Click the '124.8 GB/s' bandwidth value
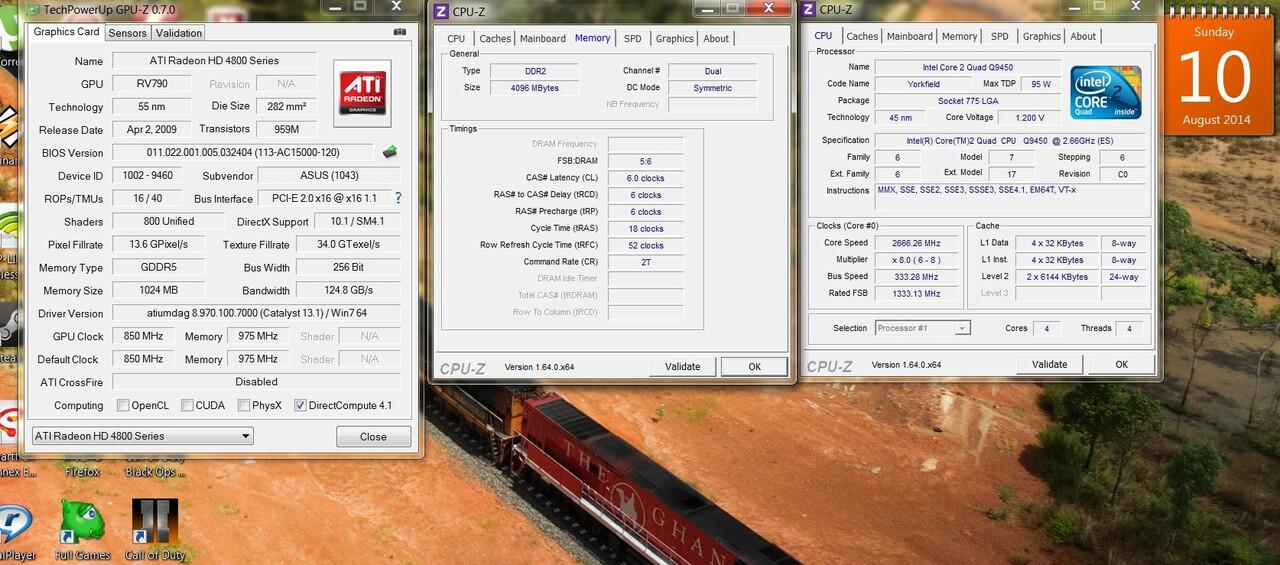The image size is (1280, 565). [x=348, y=290]
